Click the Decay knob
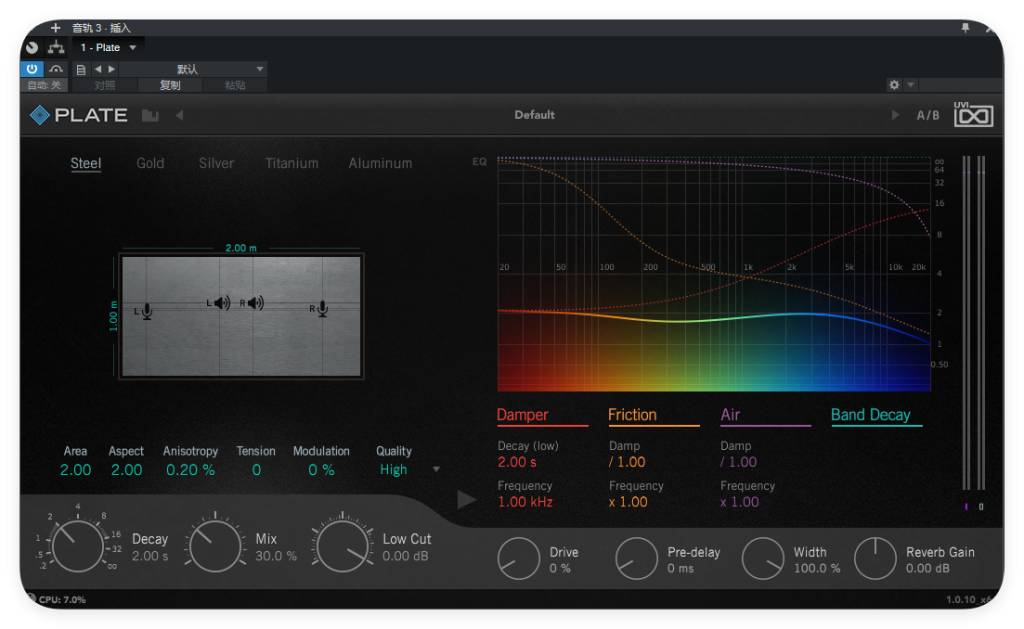1024x629 pixels. (x=77, y=546)
